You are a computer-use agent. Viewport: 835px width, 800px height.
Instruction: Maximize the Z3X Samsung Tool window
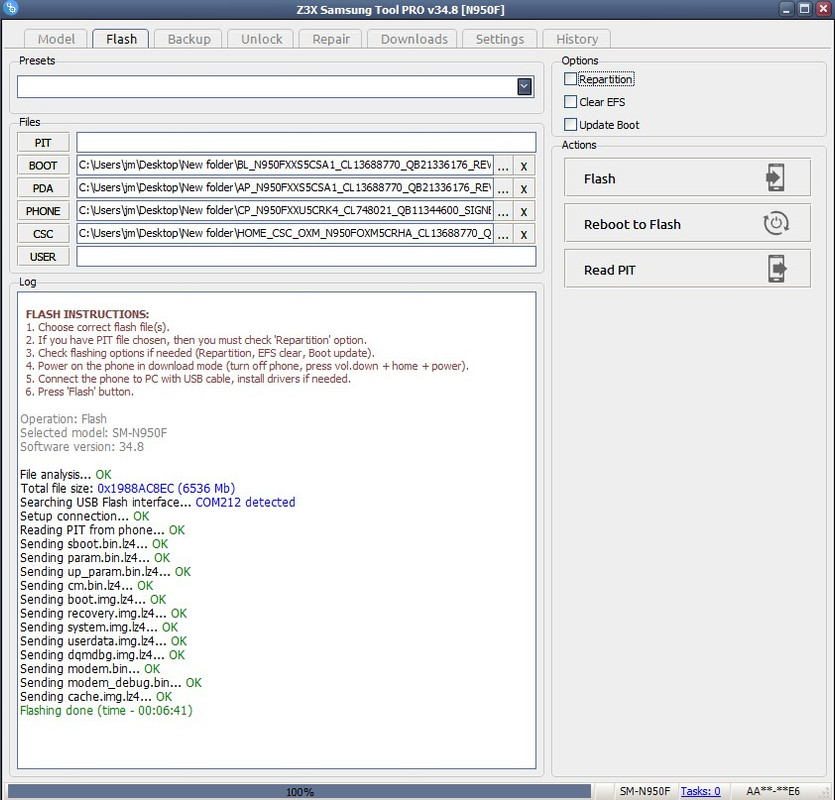tap(805, 9)
